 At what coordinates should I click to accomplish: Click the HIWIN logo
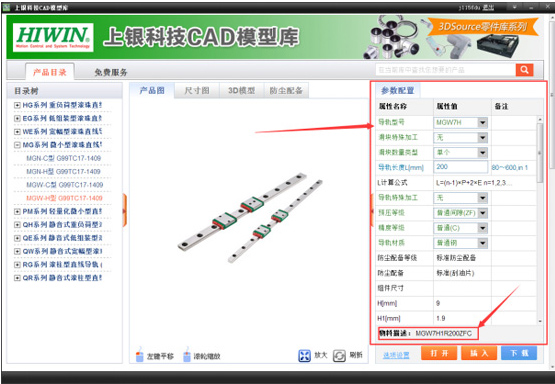[53, 38]
